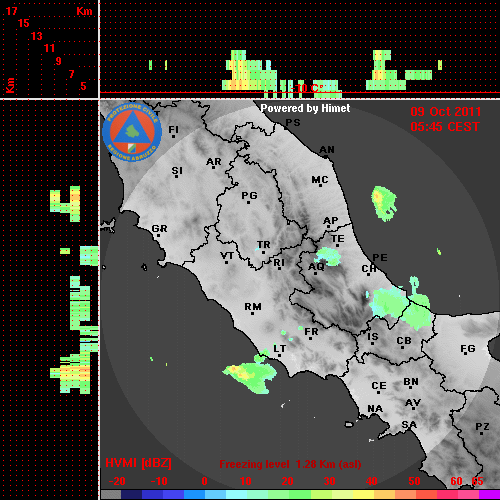Click the 'Freezing level 1.28 Km (asl)' text
Viewport: 500px width, 500px height.
[x=290, y=464]
